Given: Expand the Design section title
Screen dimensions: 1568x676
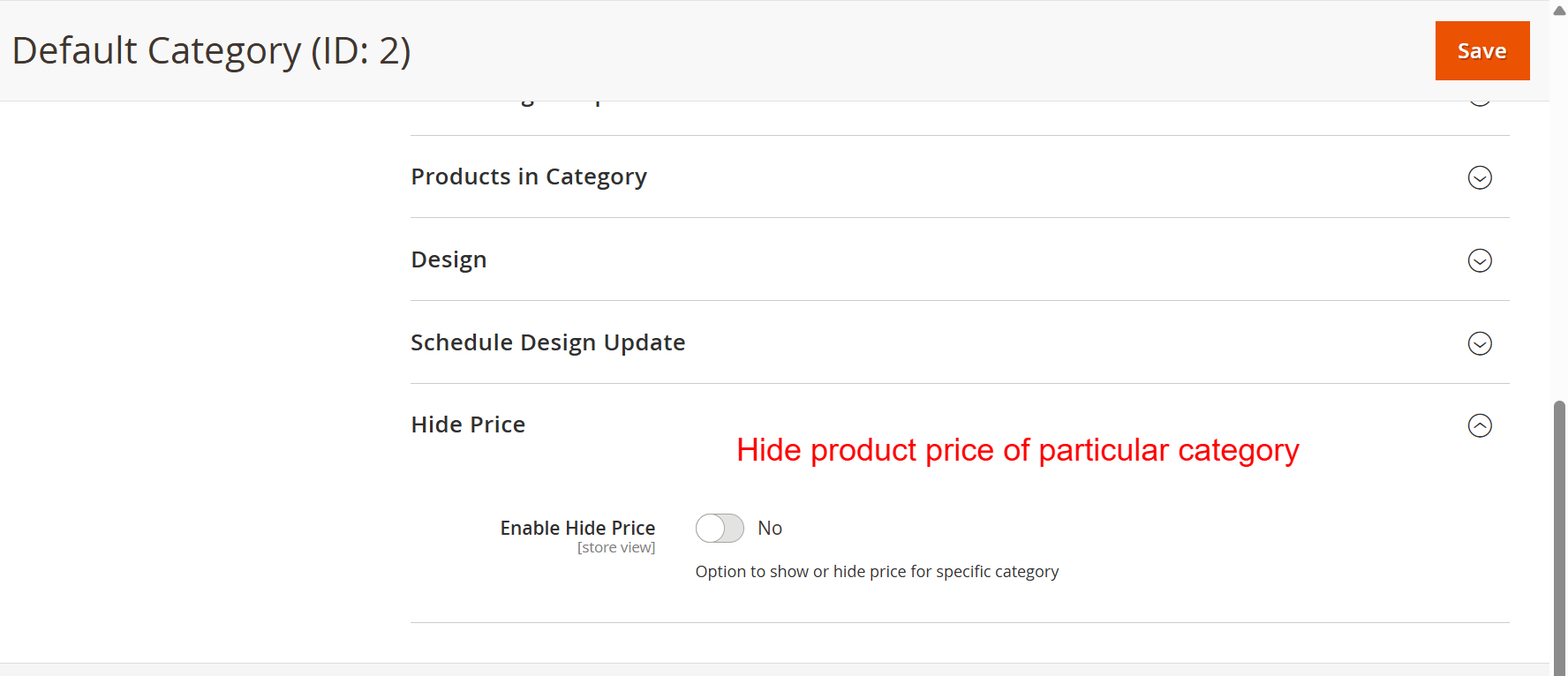Looking at the screenshot, I should (449, 259).
